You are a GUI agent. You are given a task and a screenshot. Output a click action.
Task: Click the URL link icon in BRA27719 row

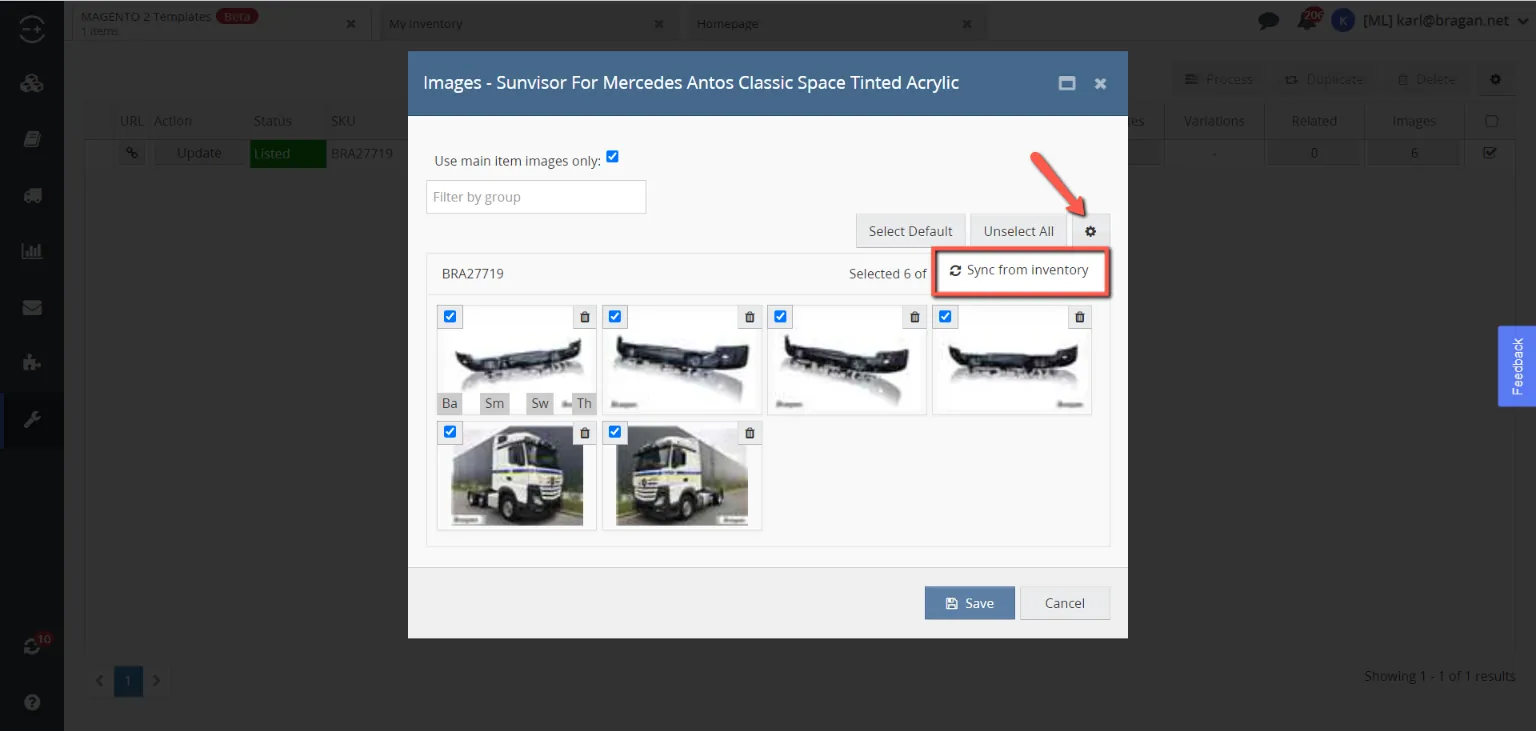[x=131, y=153]
